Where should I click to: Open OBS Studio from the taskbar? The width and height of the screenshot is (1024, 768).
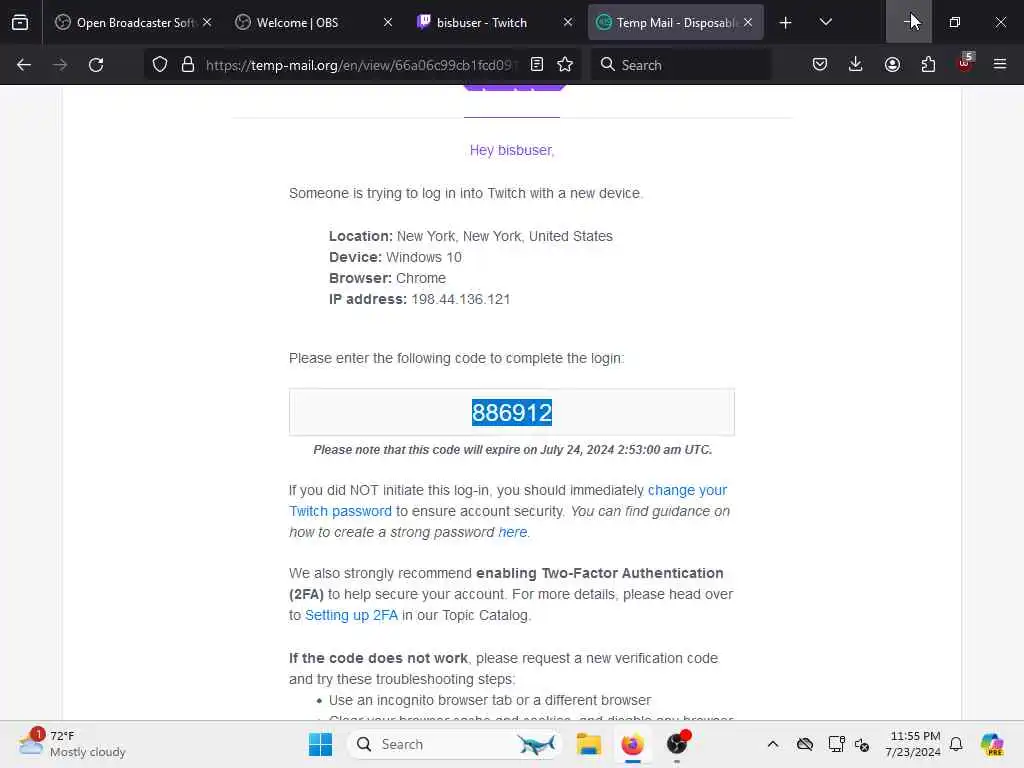[x=677, y=744]
